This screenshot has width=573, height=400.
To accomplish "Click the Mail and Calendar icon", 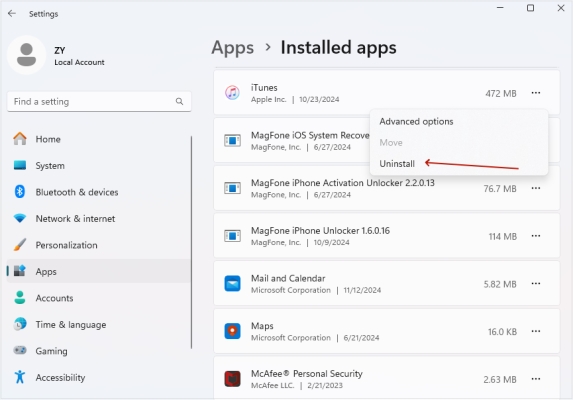I will (x=232, y=283).
